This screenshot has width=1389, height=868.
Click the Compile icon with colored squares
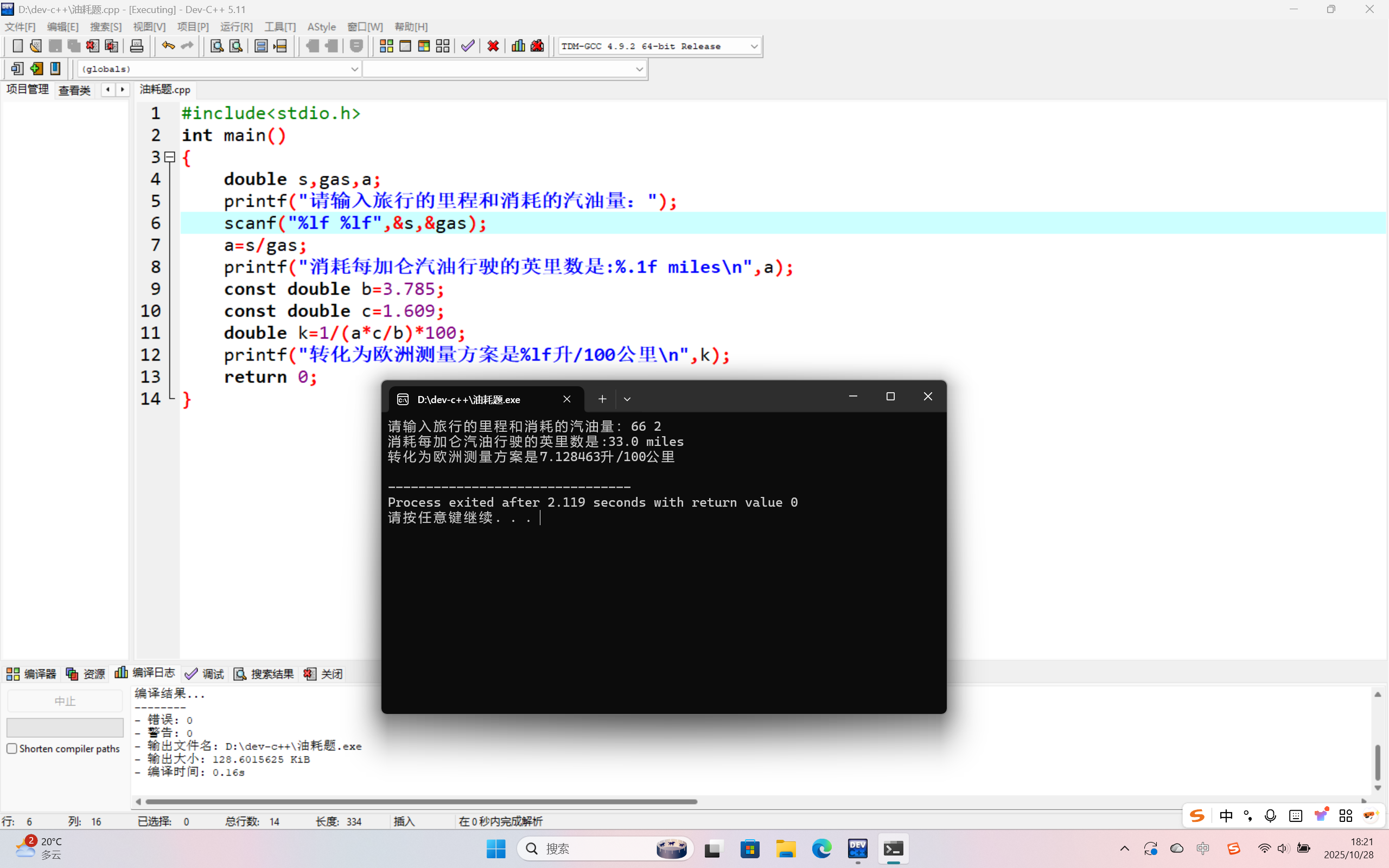pyautogui.click(x=386, y=46)
